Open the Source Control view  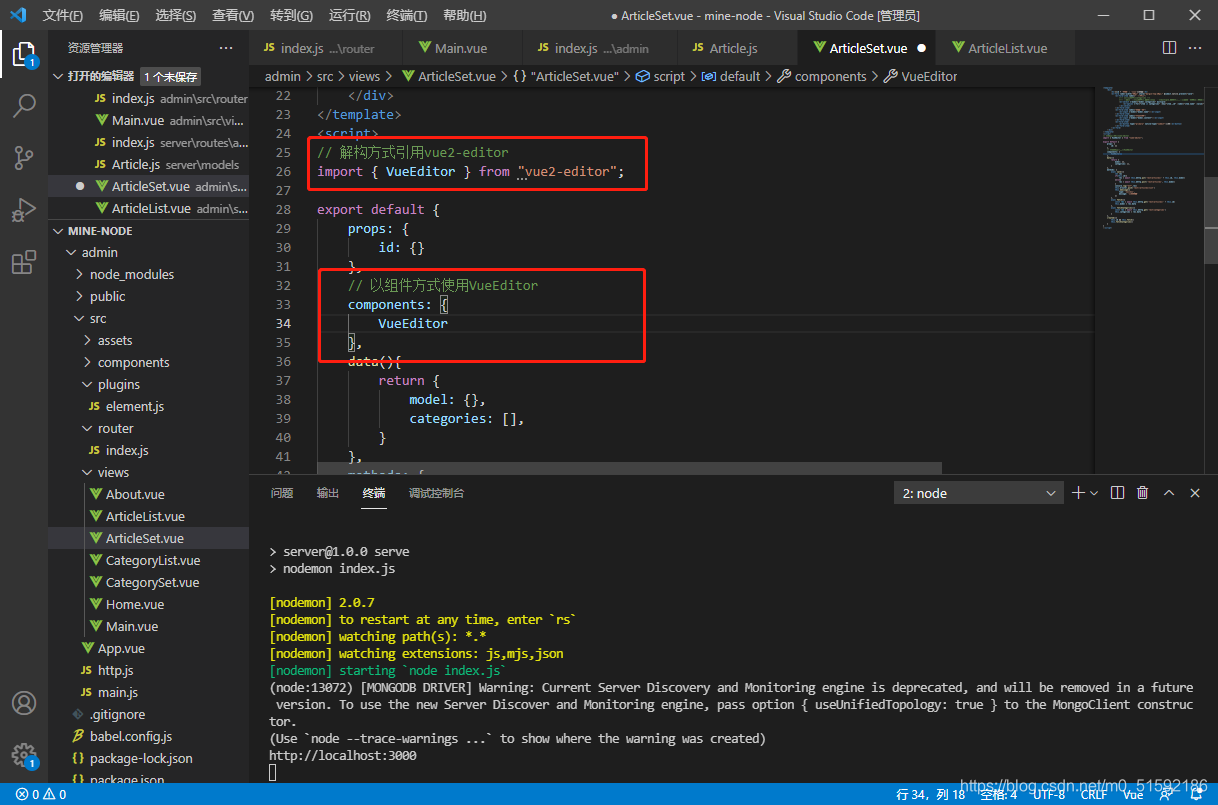[x=24, y=158]
